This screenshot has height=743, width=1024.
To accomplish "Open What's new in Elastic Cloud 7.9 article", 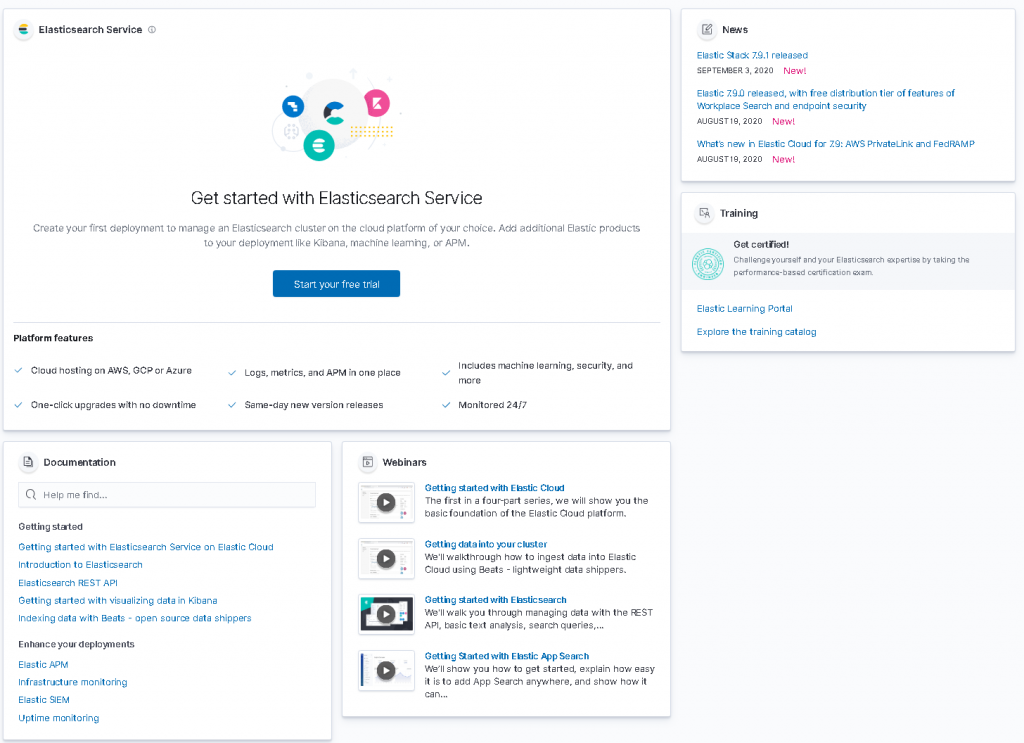I will tap(835, 144).
